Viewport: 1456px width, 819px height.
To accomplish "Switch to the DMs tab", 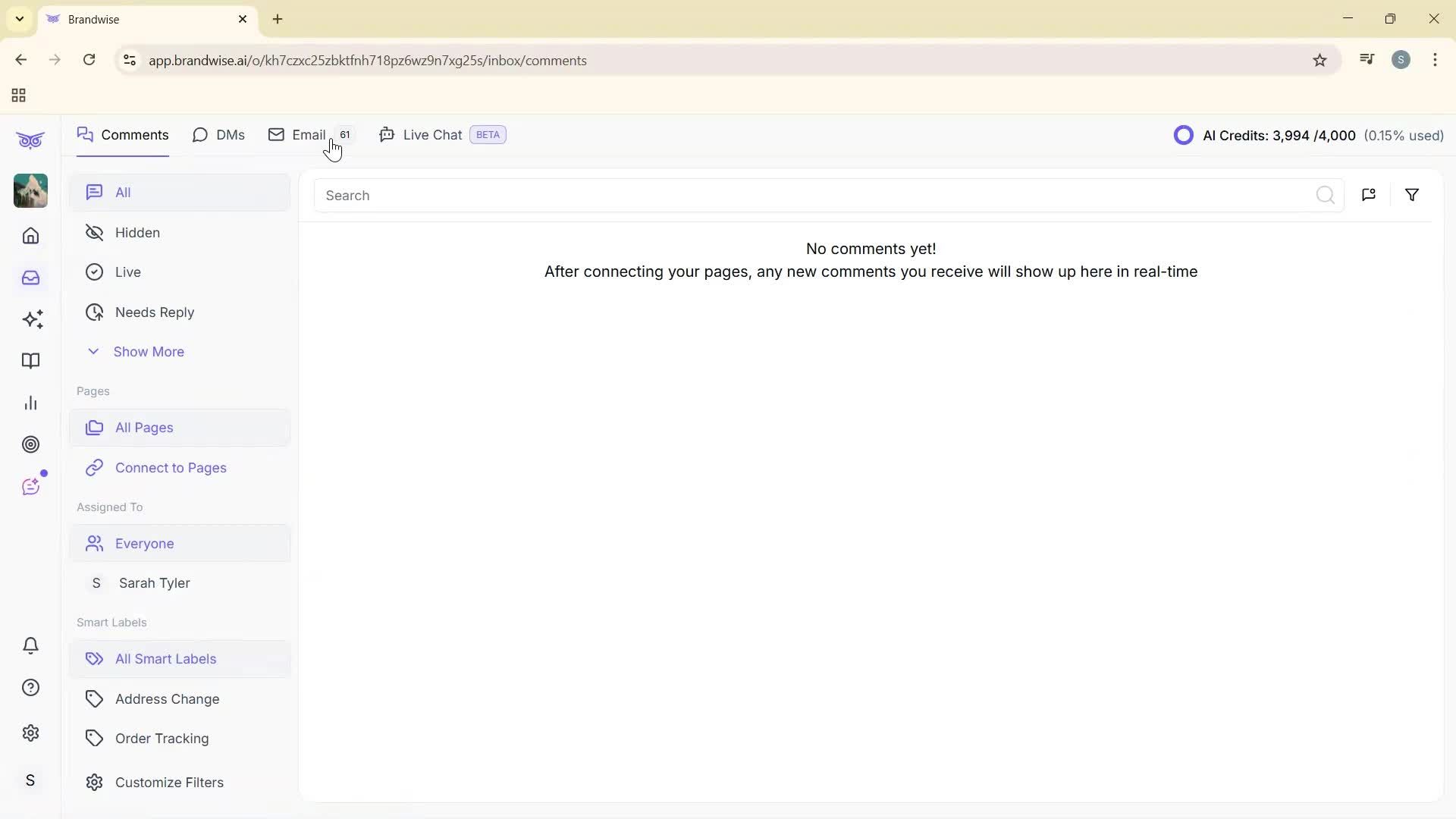I will (218, 134).
